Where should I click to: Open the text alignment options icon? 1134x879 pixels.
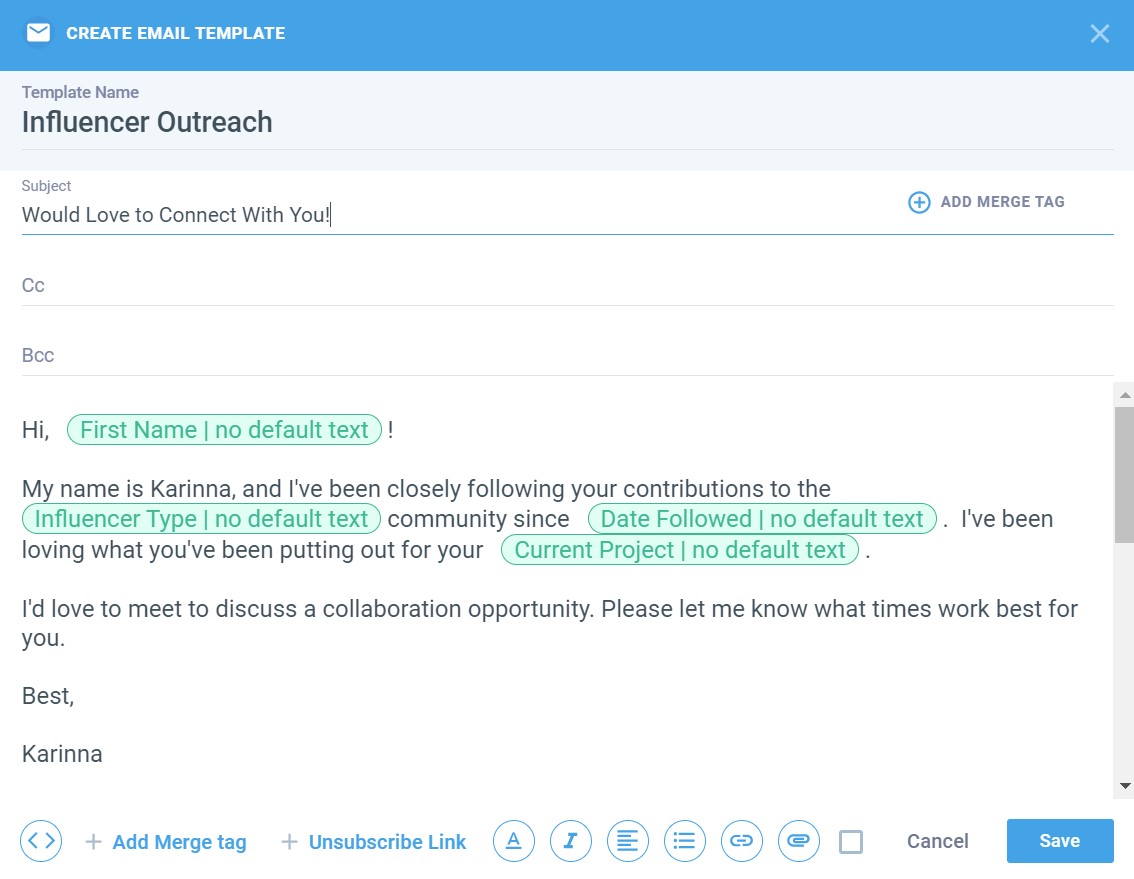click(628, 841)
